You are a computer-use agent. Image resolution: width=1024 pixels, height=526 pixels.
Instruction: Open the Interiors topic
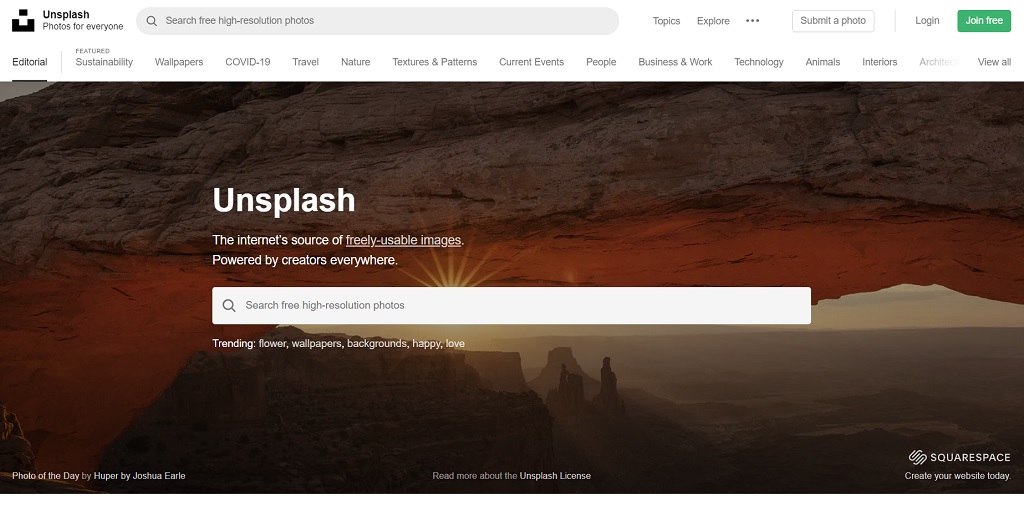click(x=880, y=62)
